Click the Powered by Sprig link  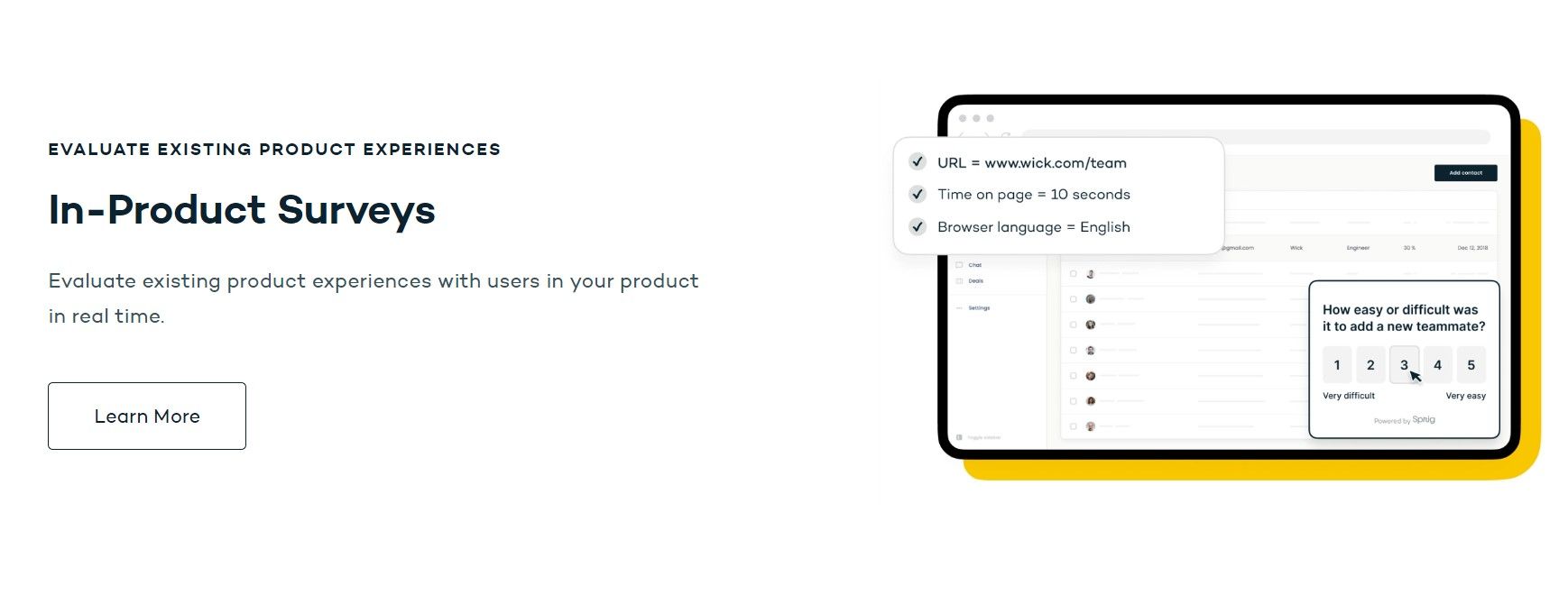pyautogui.click(x=1405, y=420)
